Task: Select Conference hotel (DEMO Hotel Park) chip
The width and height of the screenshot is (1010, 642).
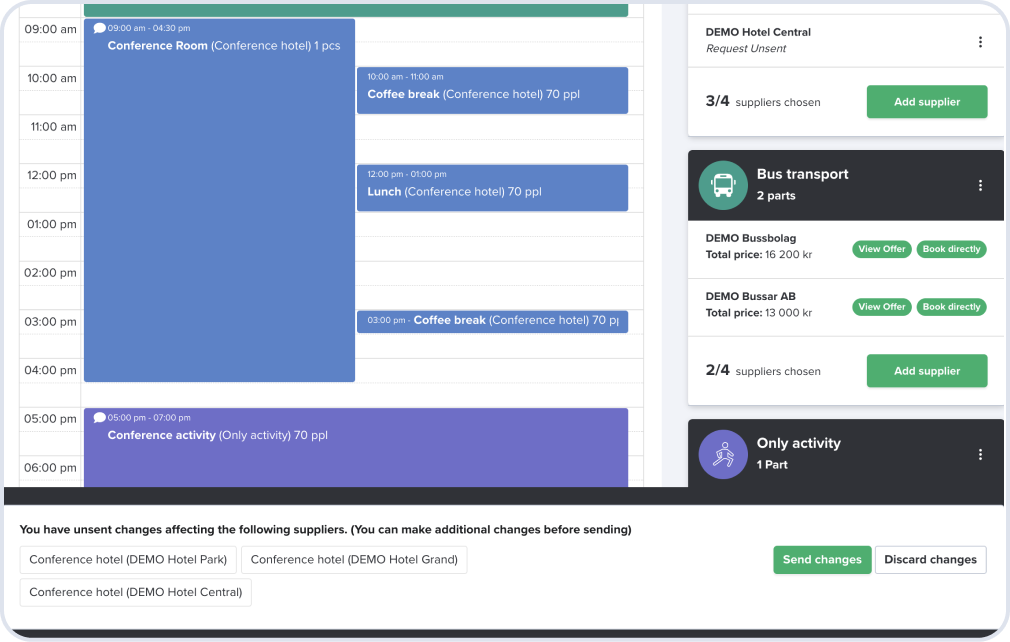Action: (128, 560)
